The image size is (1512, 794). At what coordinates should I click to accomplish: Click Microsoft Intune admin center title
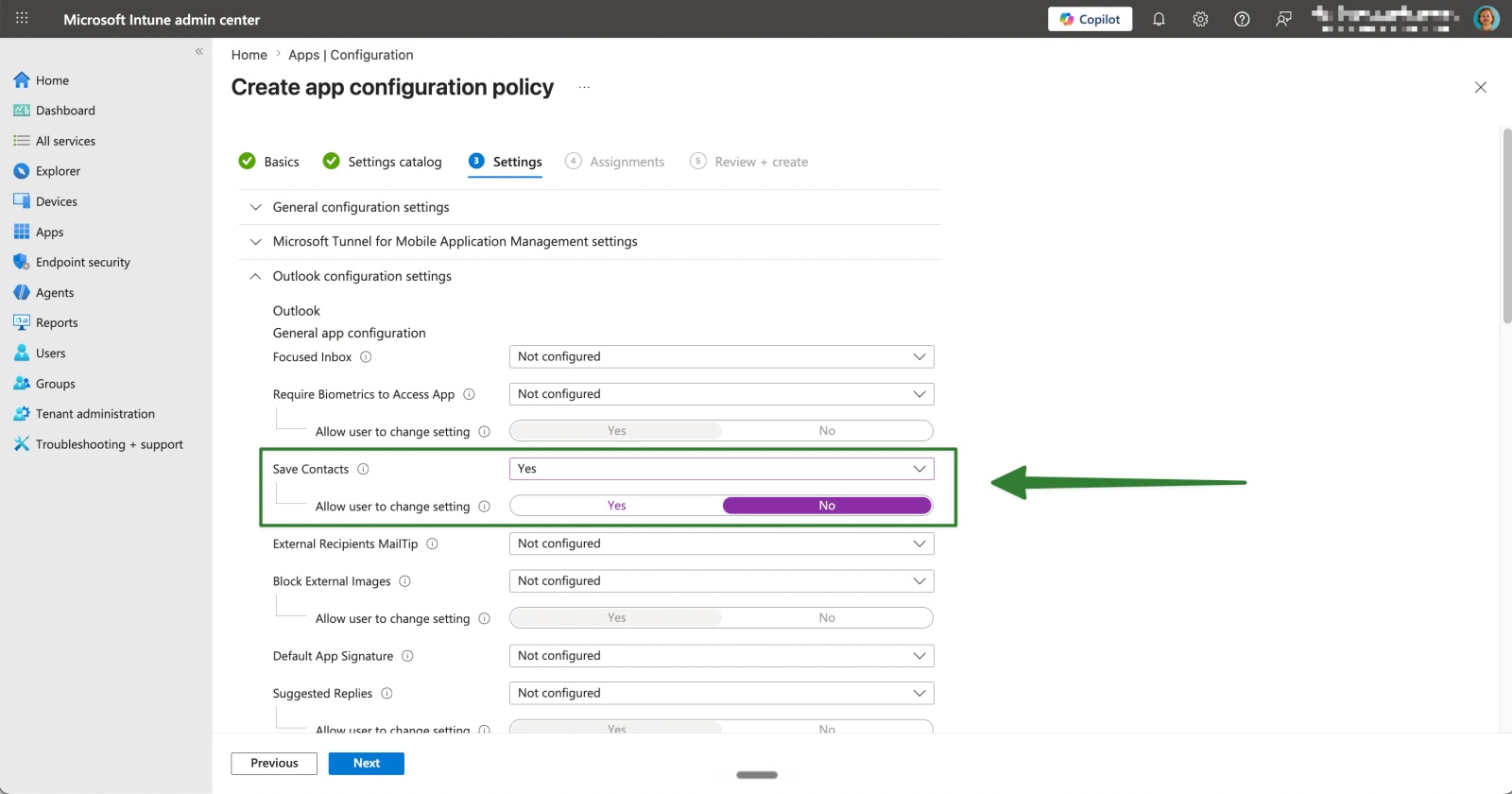[x=162, y=19]
